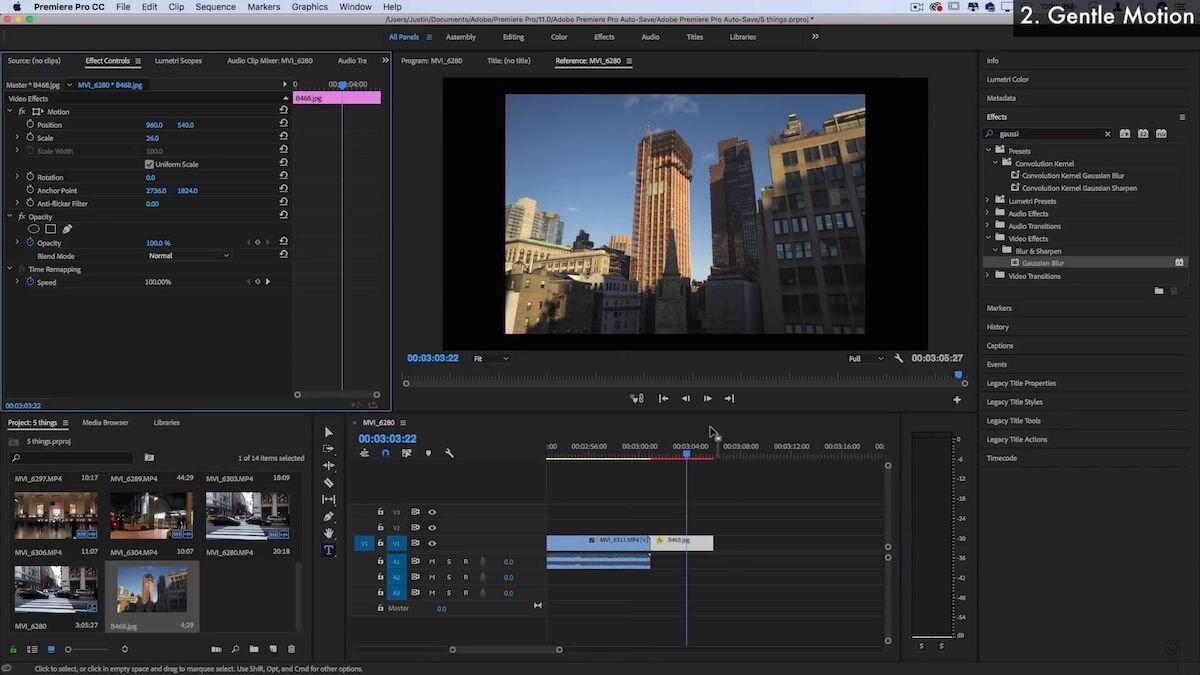Image resolution: width=1200 pixels, height=675 pixels.
Task: Expand the Scale property
Action: pyautogui.click(x=17, y=138)
